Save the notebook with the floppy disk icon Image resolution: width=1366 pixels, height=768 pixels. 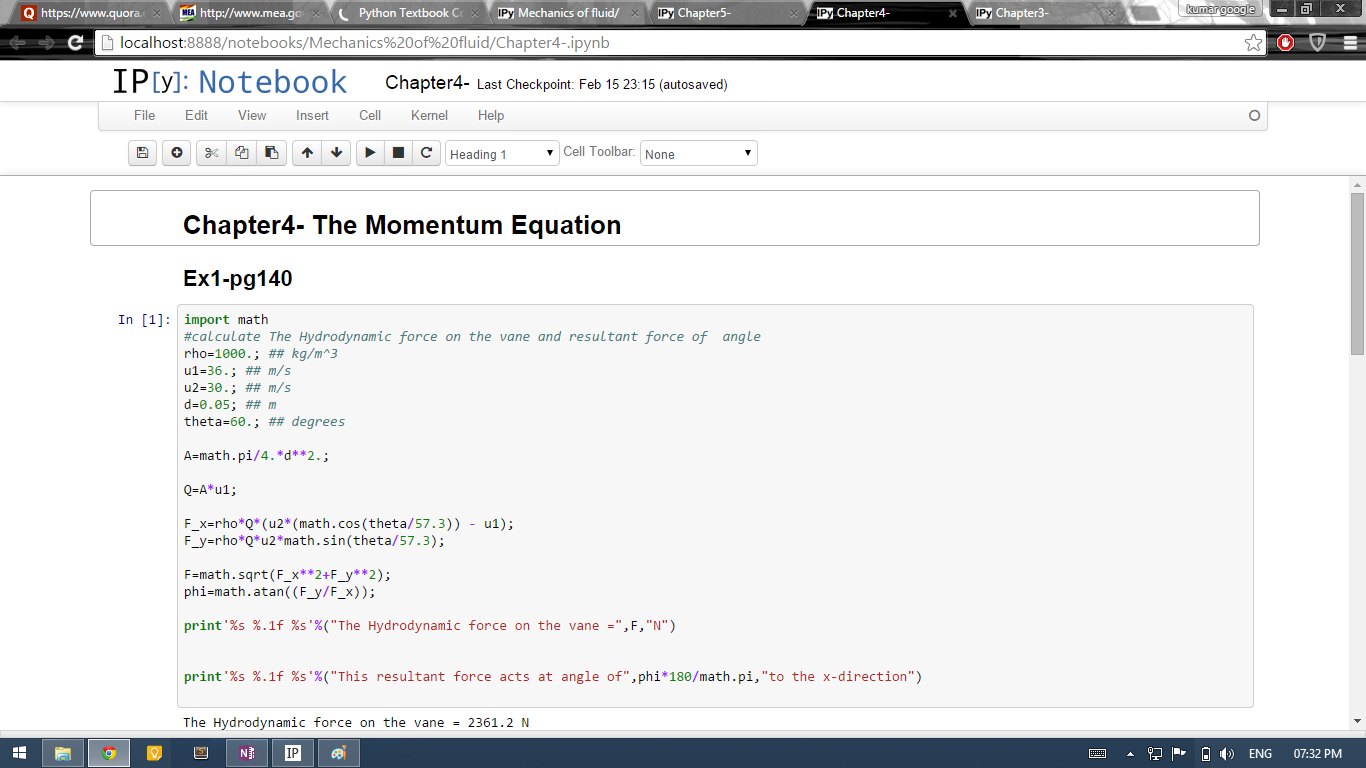[142, 153]
